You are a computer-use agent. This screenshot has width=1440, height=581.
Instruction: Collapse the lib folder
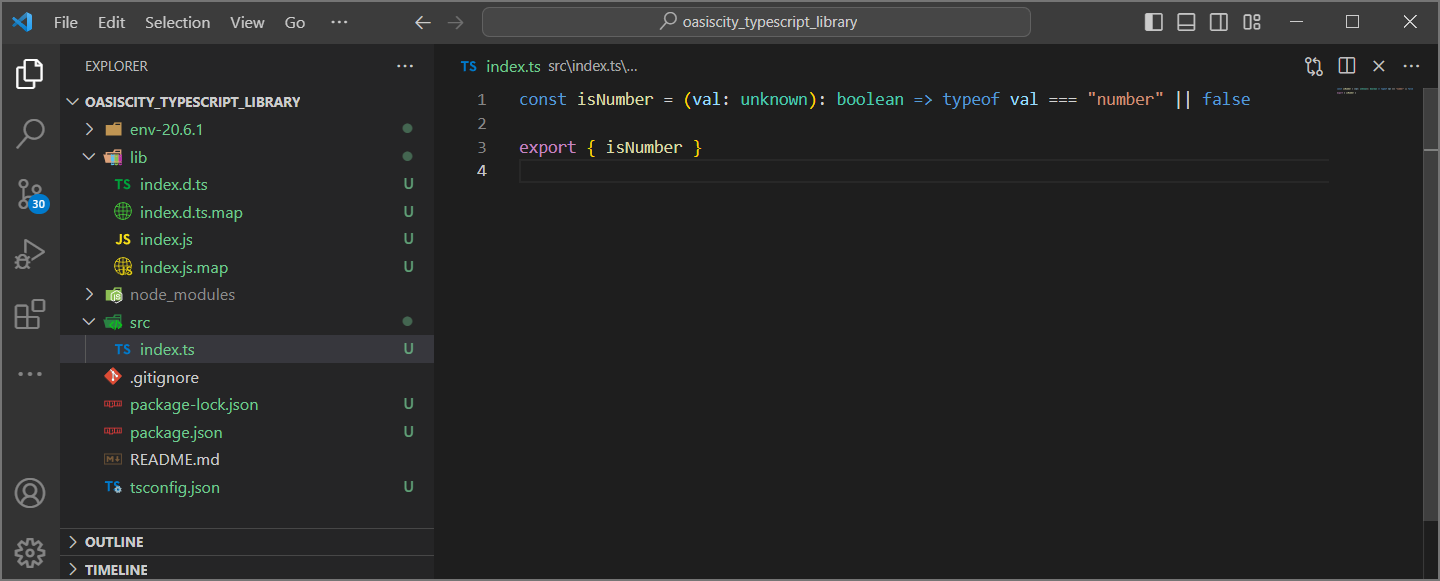click(247, 157)
